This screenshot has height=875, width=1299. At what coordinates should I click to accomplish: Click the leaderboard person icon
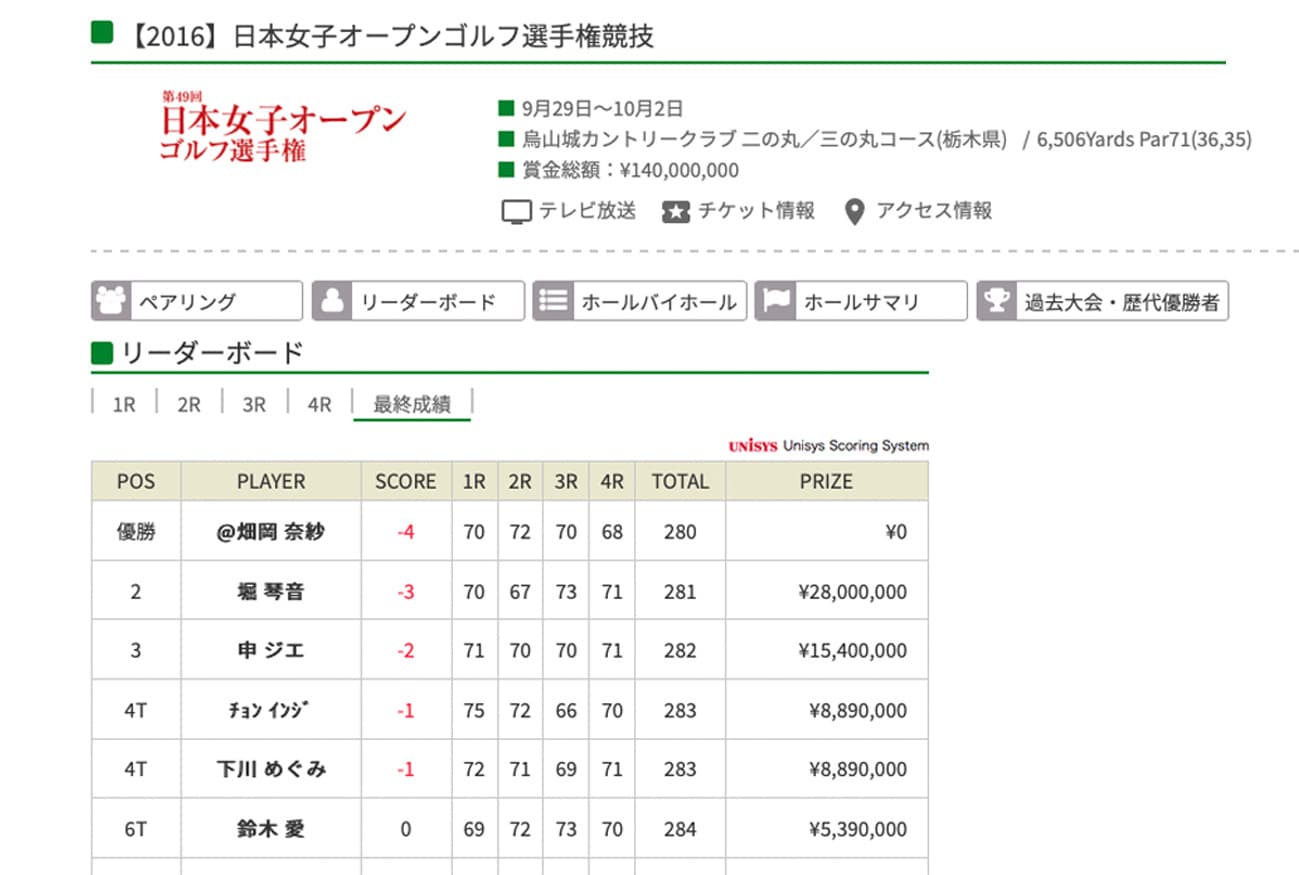pyautogui.click(x=332, y=301)
